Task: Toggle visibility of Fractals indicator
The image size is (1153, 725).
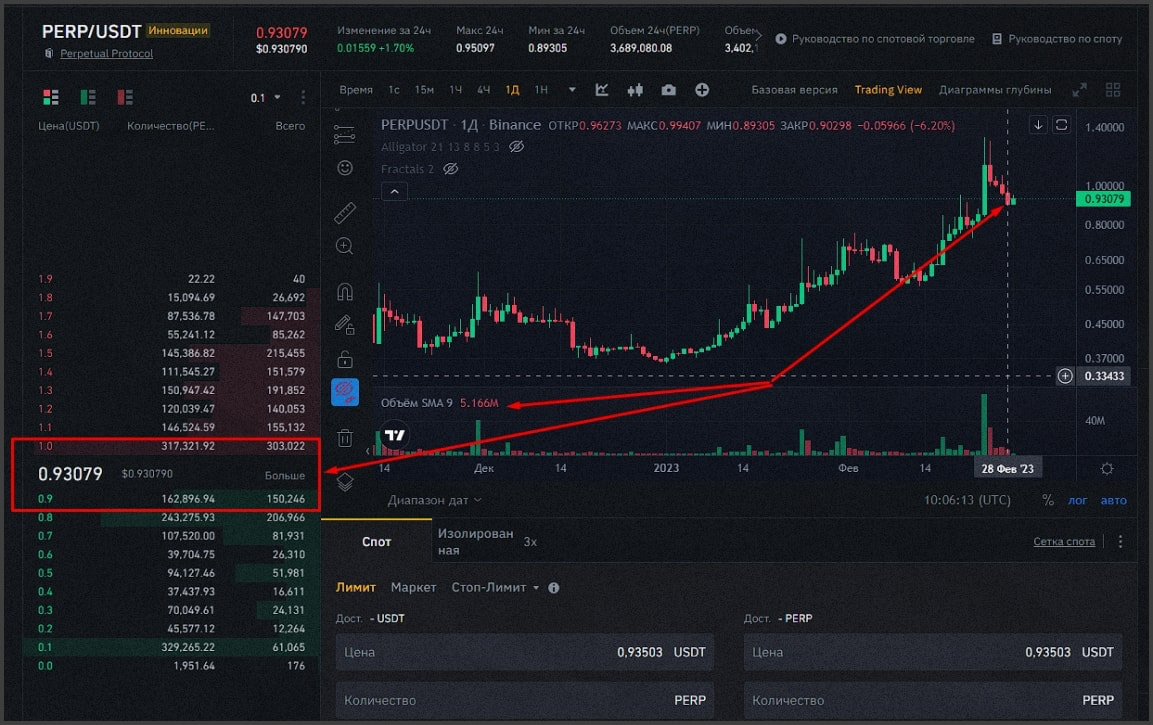Action: pos(451,169)
